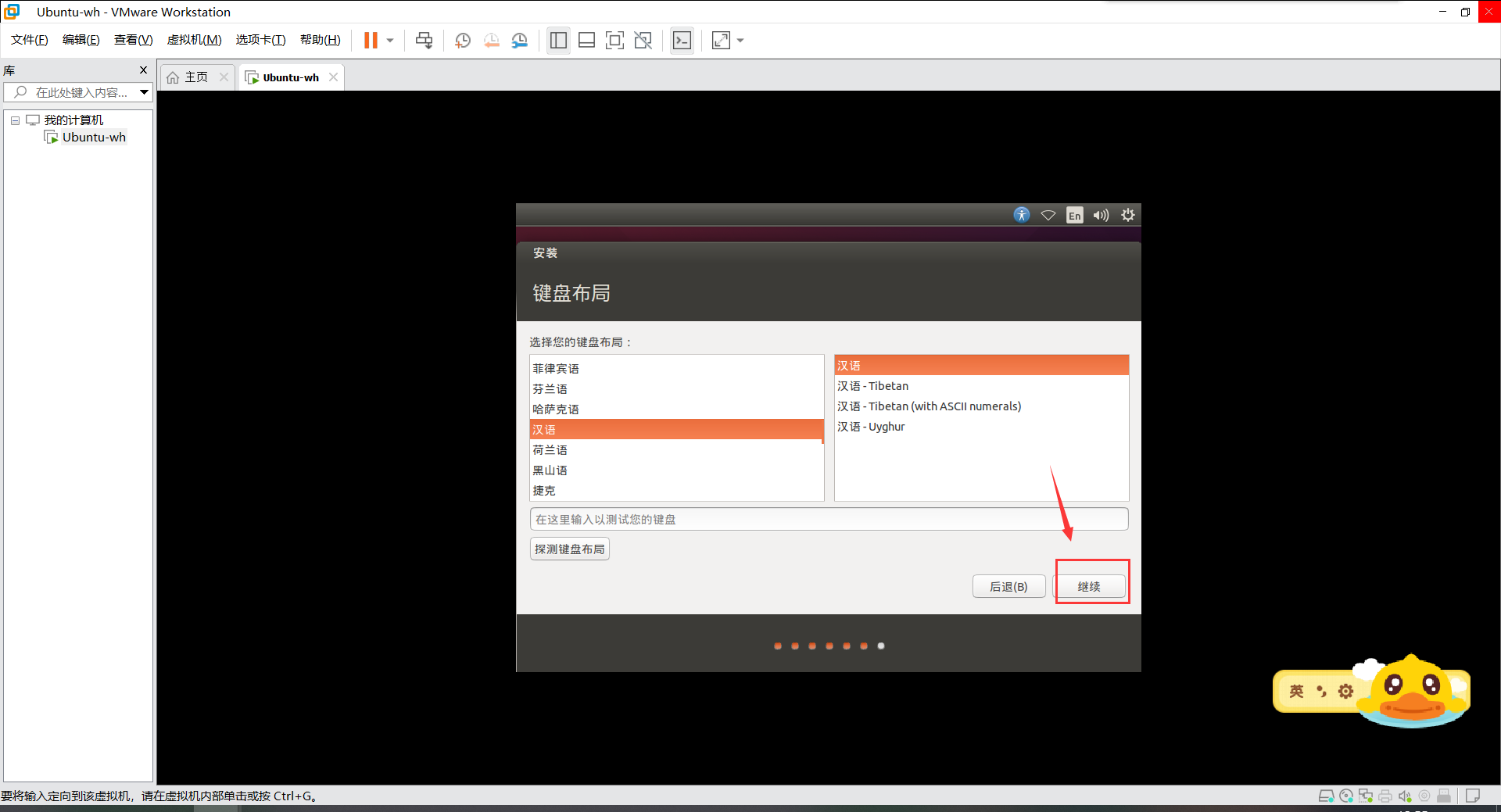Click the 继续 button
Viewport: 1501px width, 812px height.
point(1089,586)
